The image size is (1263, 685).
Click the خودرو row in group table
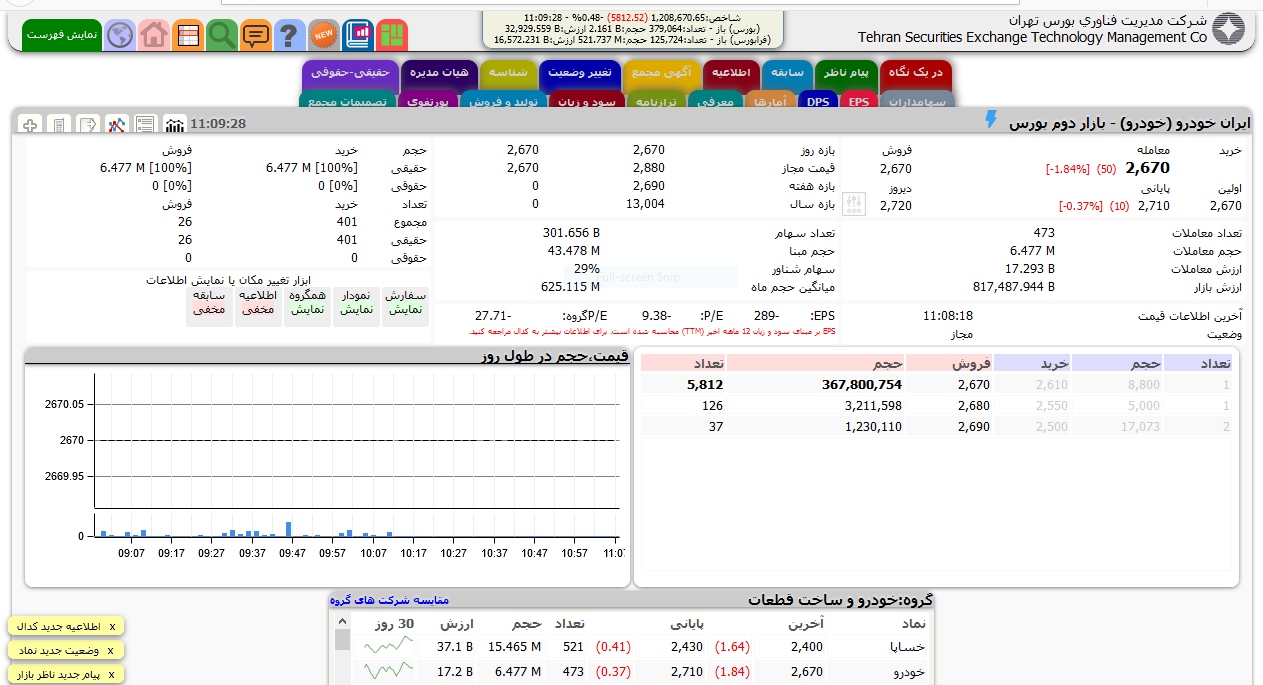point(644,672)
